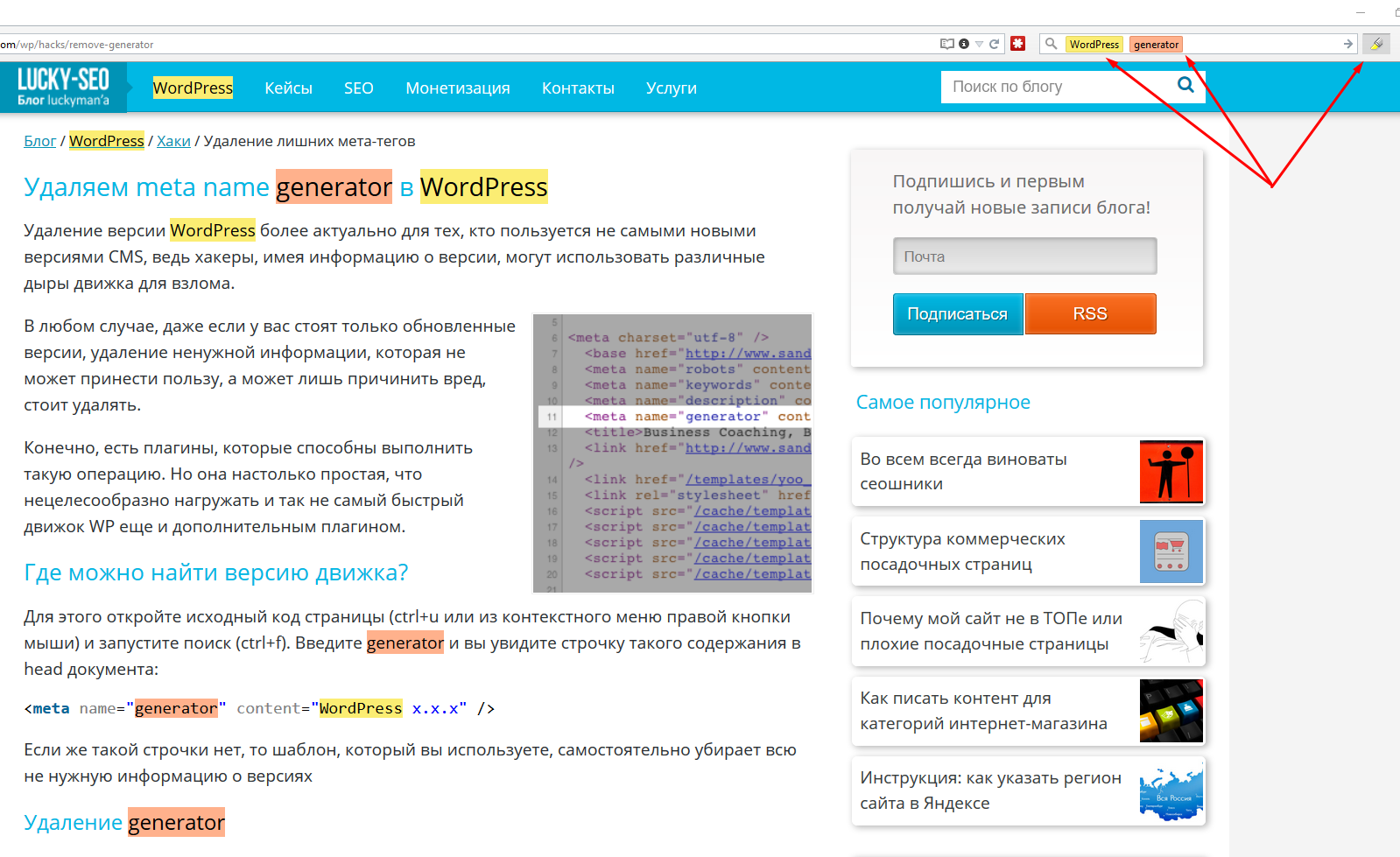Click Подпишись и первым subscription text
The height and width of the screenshot is (857, 1400).
click(1021, 194)
